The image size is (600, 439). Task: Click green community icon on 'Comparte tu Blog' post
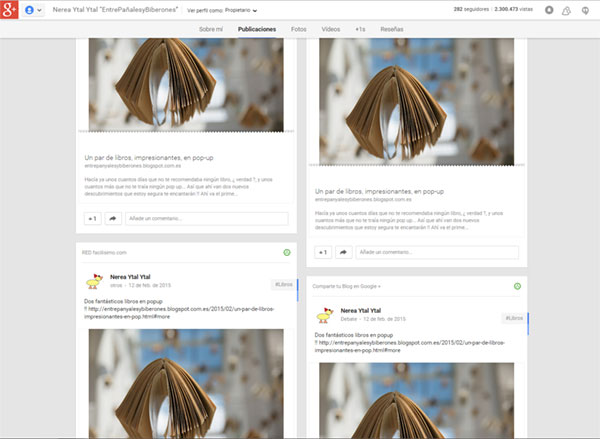pyautogui.click(x=517, y=286)
